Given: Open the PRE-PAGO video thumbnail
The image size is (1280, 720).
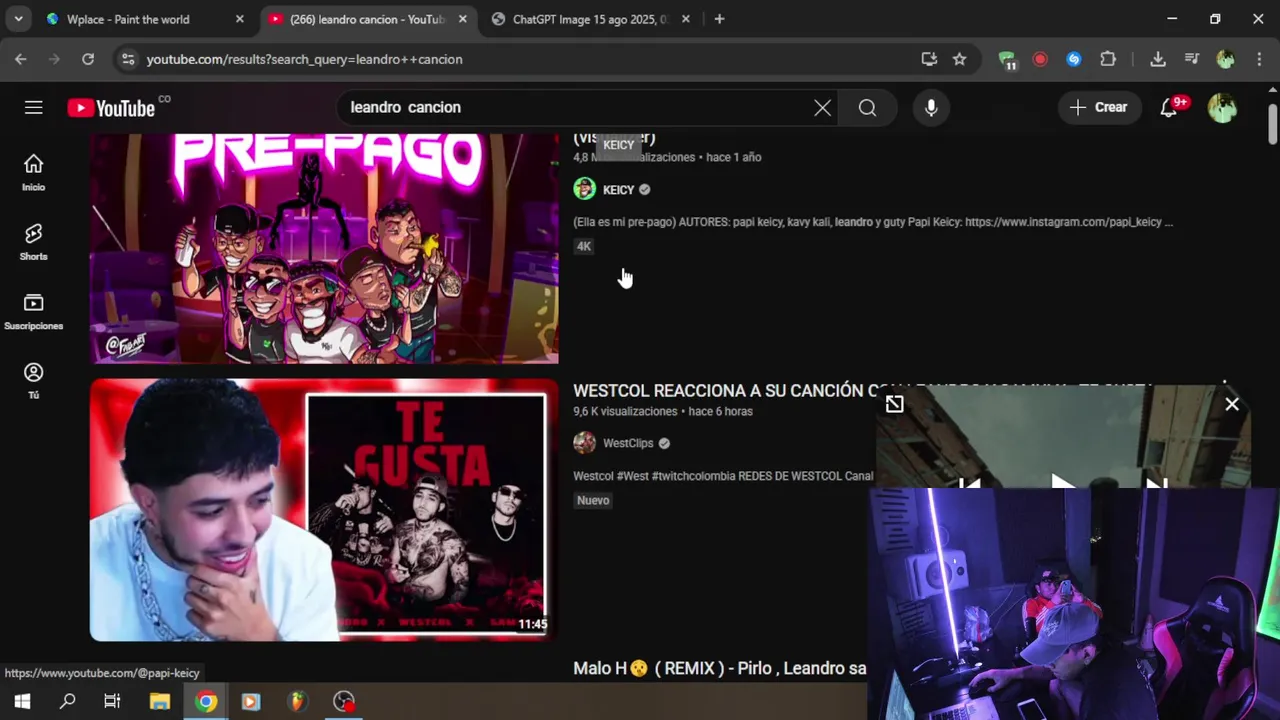Looking at the screenshot, I should [x=324, y=249].
